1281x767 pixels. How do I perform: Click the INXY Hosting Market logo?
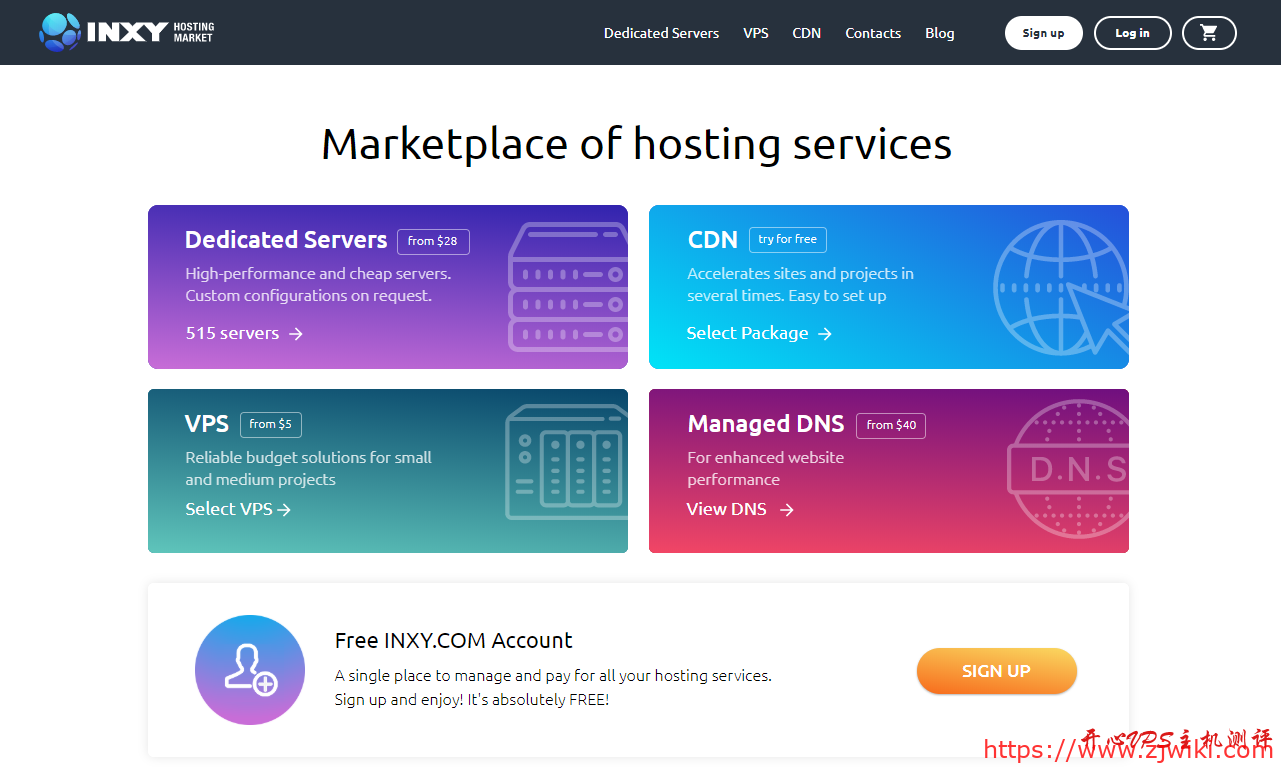[x=125, y=32]
